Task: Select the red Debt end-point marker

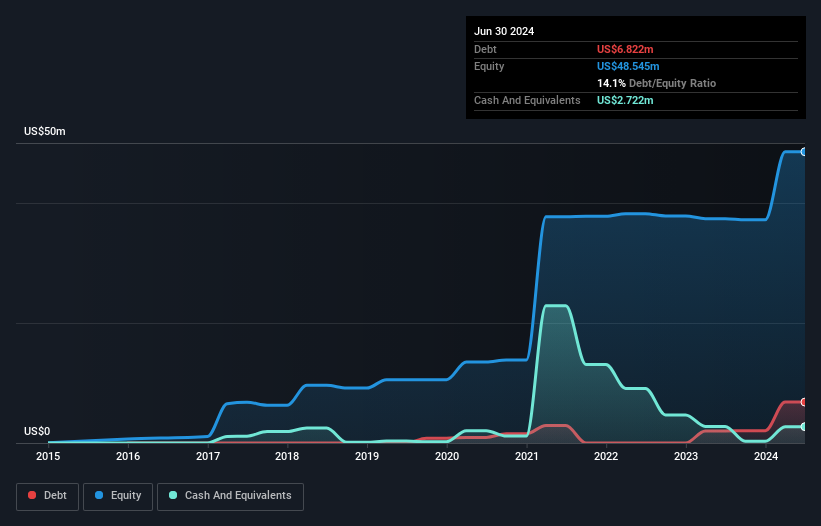Action: tap(803, 402)
